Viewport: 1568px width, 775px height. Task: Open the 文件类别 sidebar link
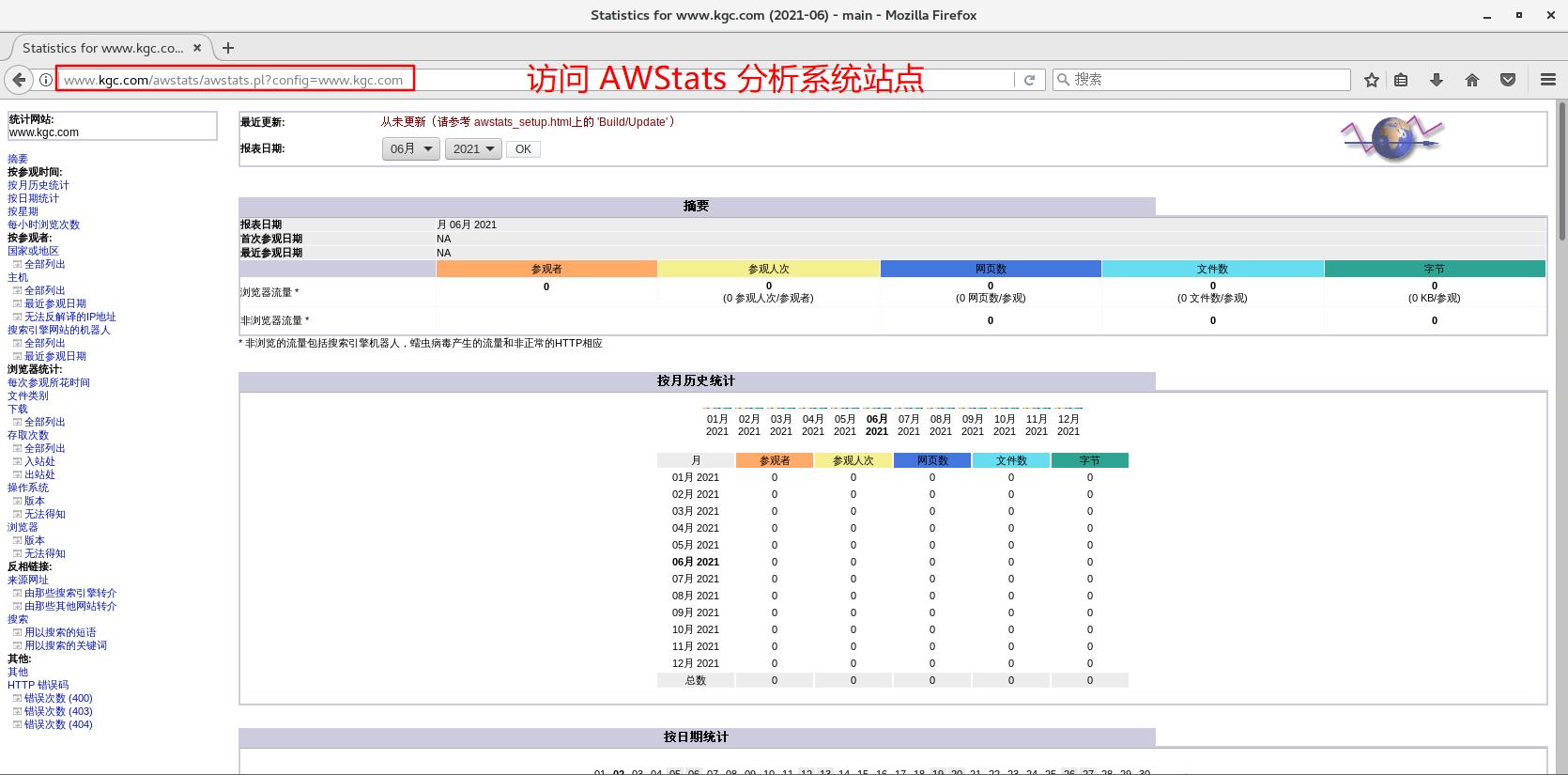pyautogui.click(x=28, y=395)
